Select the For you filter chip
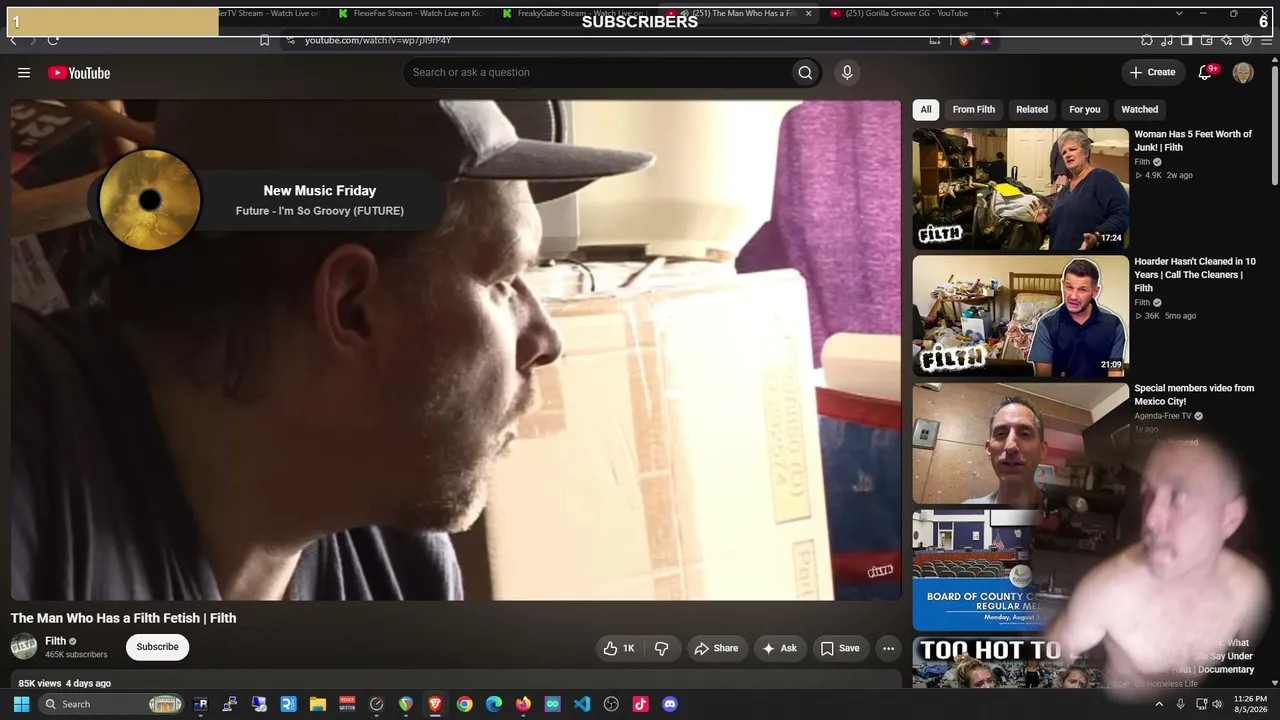 1084,109
